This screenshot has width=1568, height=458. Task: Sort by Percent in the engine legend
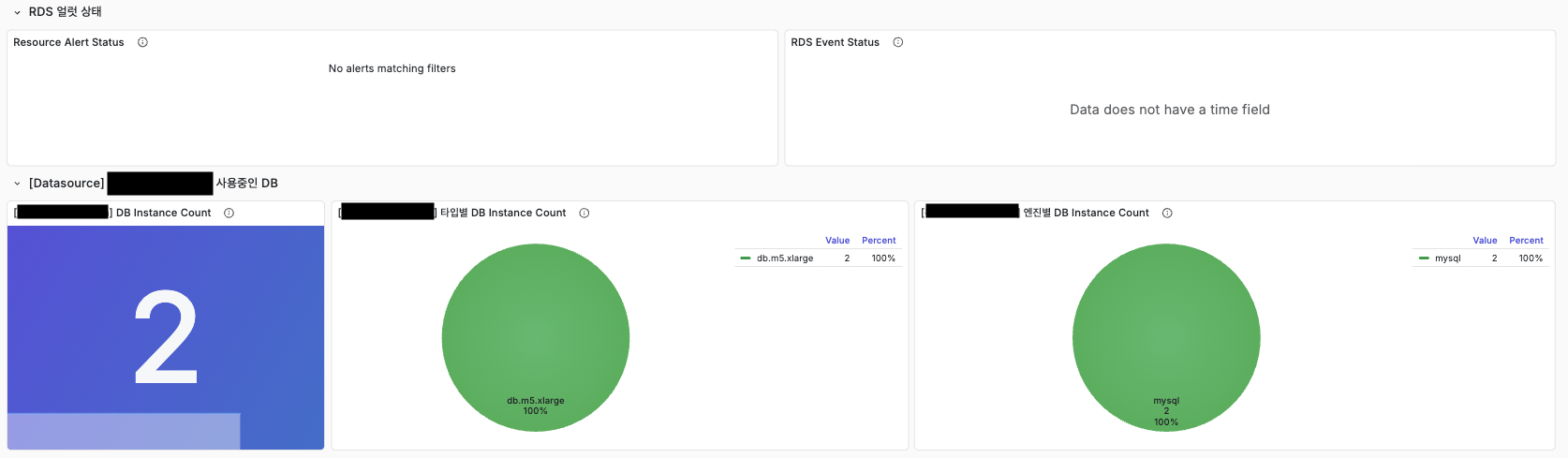tap(1526, 241)
